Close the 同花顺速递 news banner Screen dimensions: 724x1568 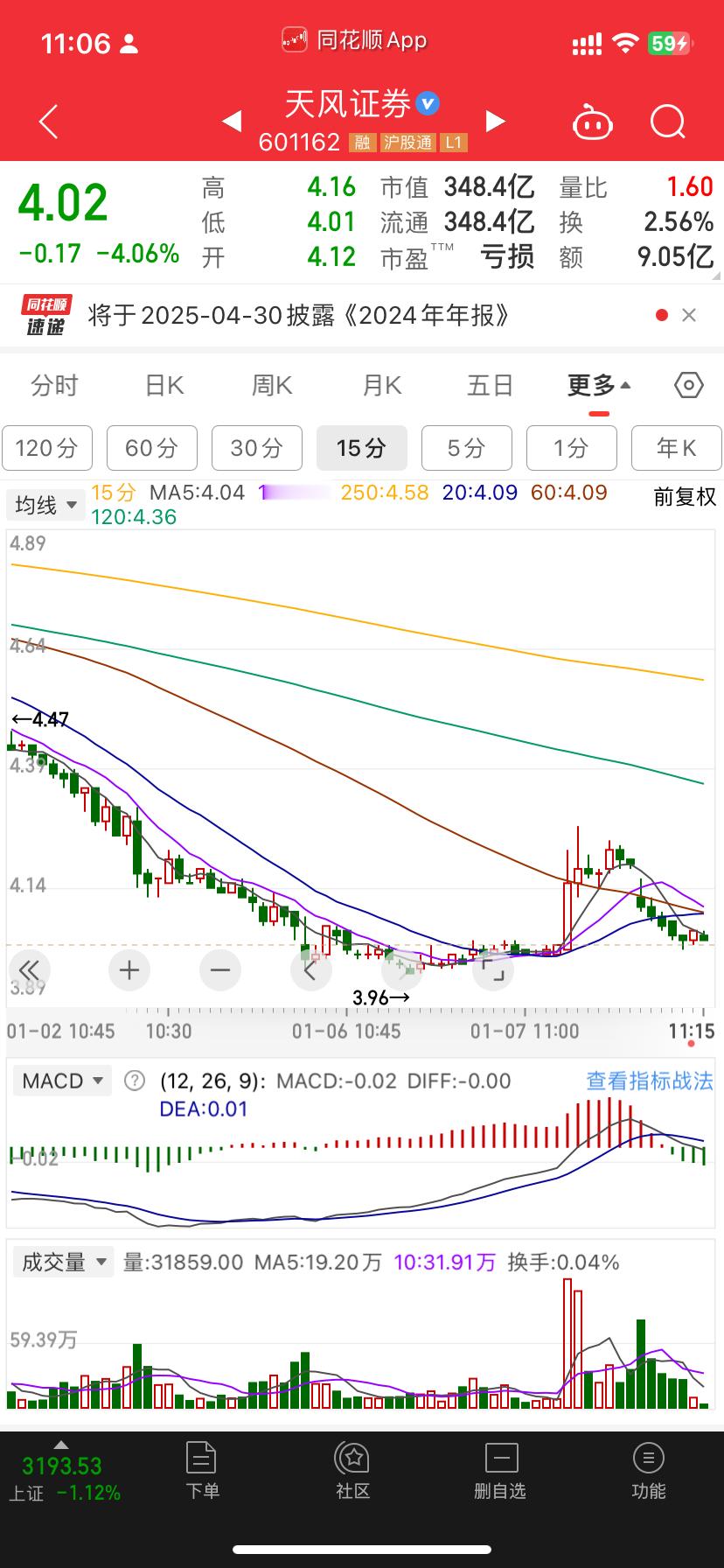tap(689, 315)
